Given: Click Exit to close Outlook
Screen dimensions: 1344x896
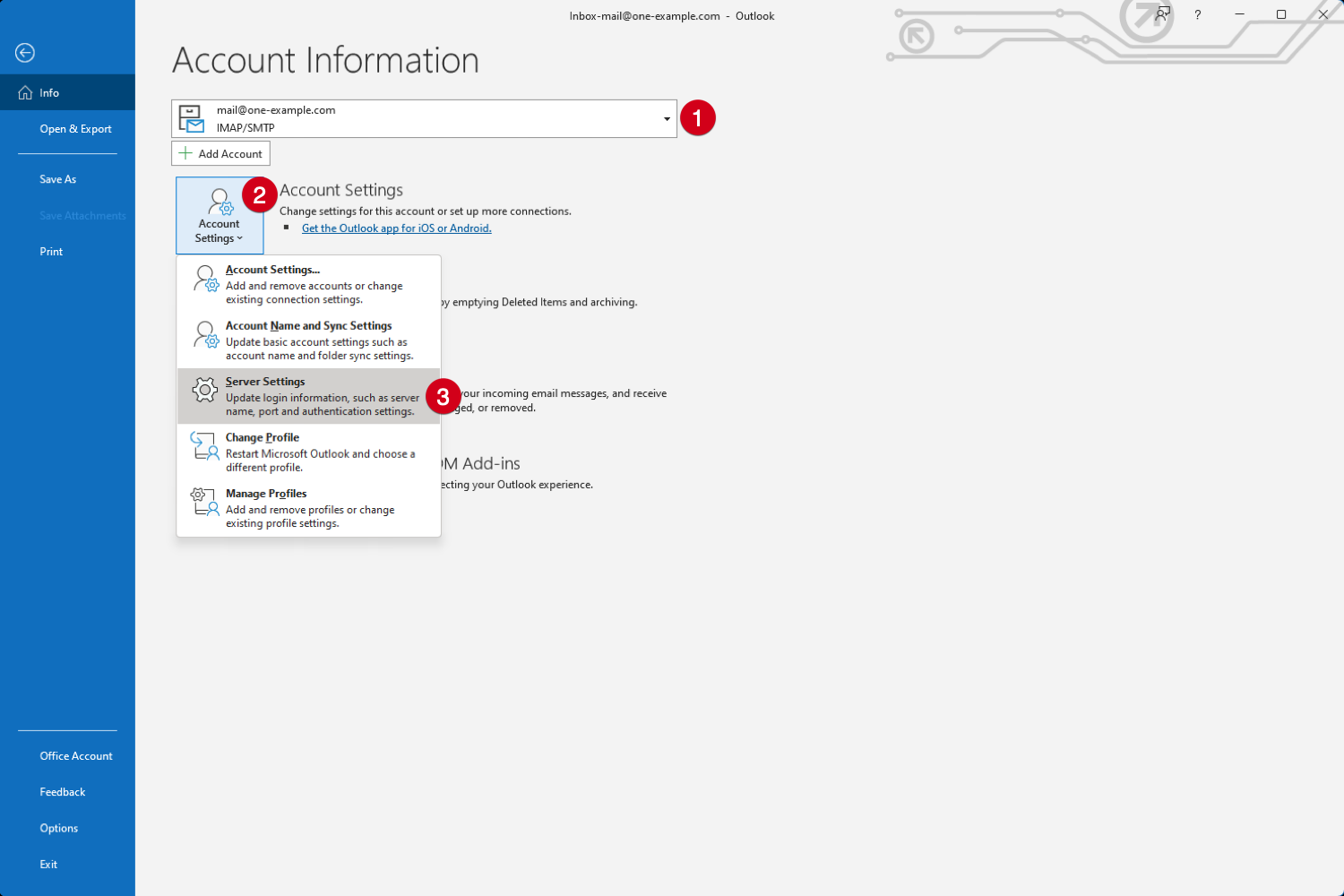Looking at the screenshot, I should click(x=48, y=865).
